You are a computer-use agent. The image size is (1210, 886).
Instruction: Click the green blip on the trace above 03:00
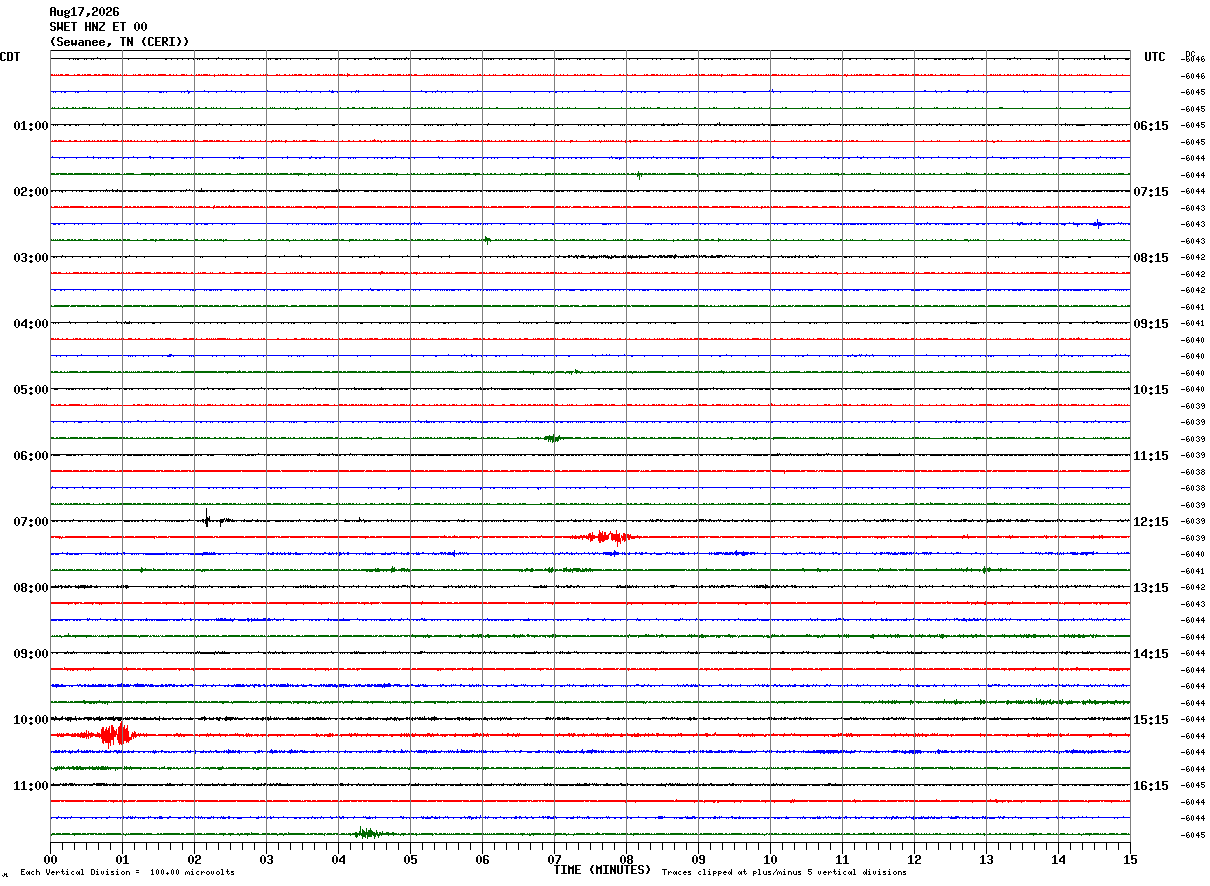487,240
